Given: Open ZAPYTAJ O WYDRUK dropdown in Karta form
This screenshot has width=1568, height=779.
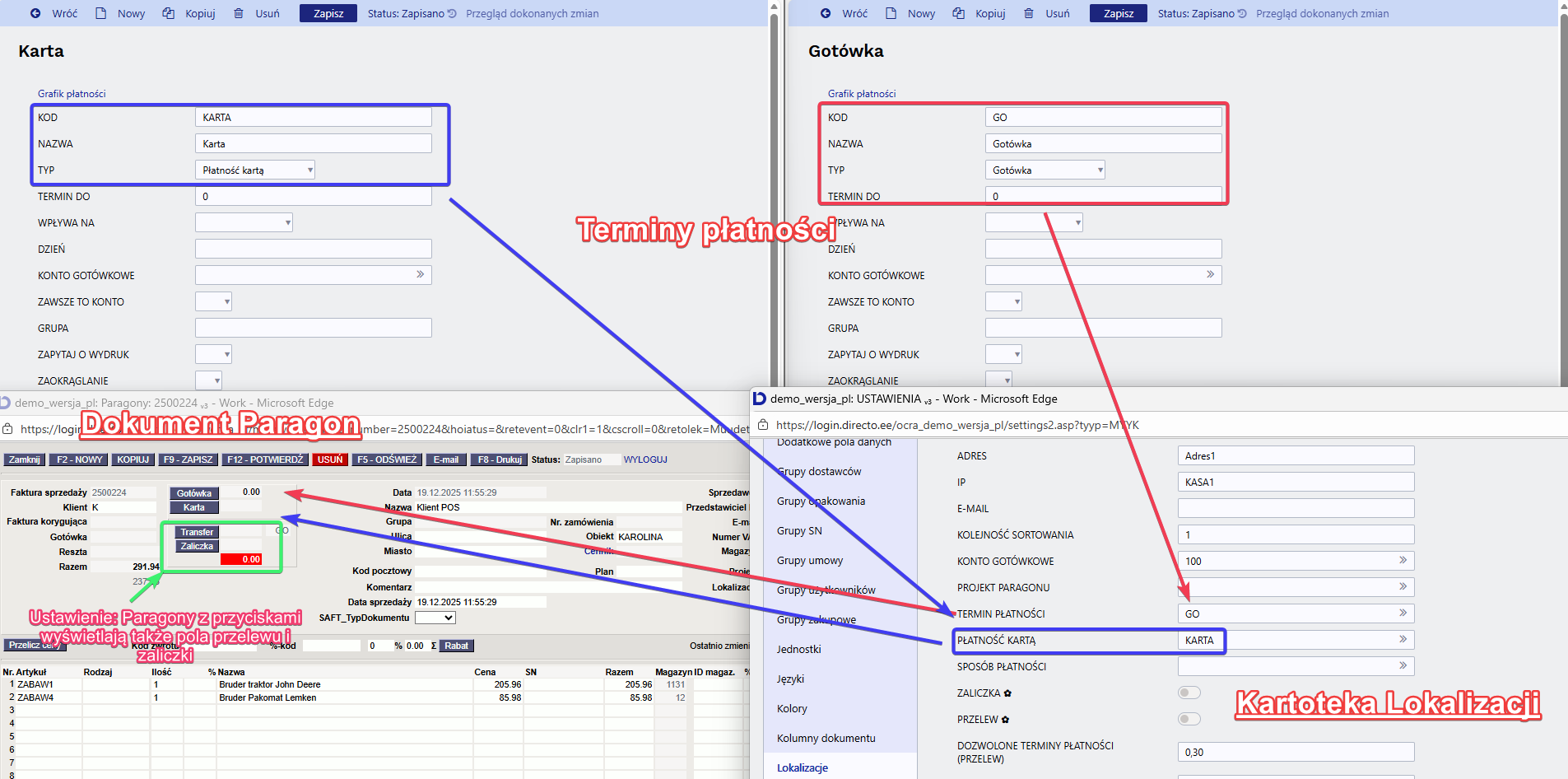Looking at the screenshot, I should click(213, 354).
